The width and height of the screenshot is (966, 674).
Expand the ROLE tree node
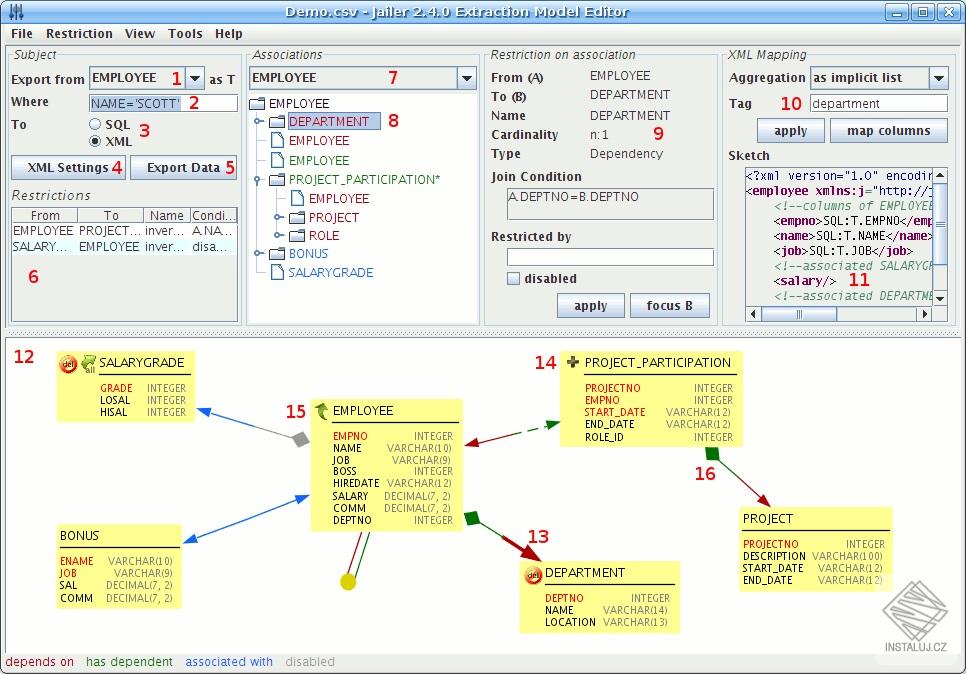(x=278, y=235)
